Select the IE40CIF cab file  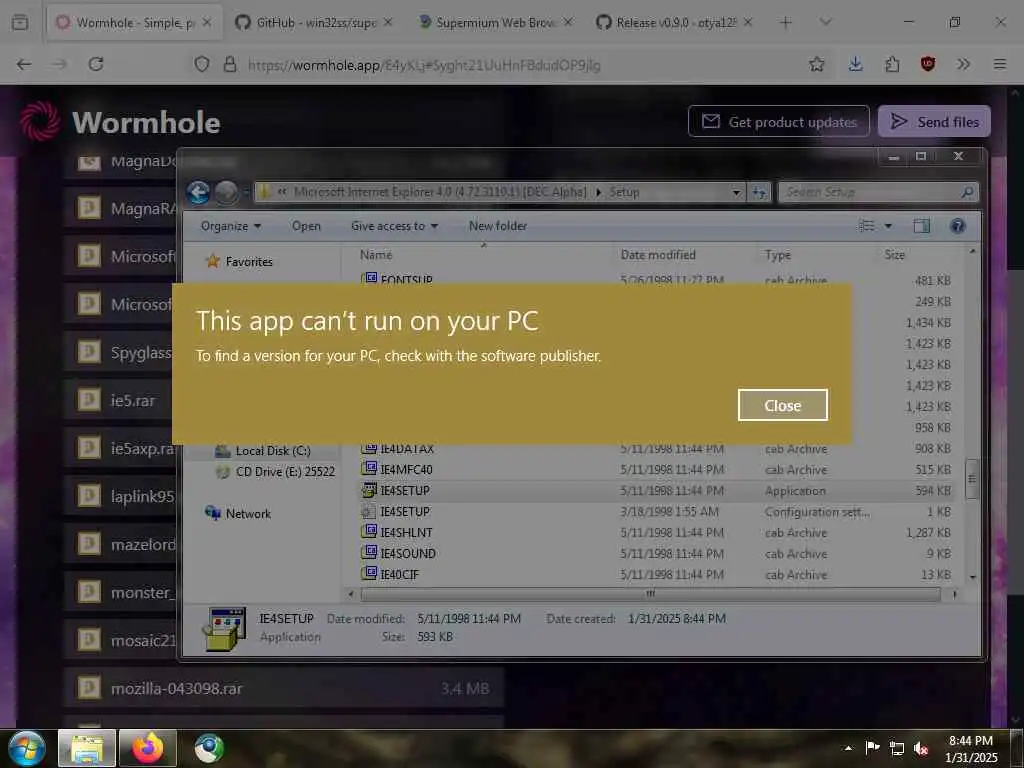click(656, 574)
